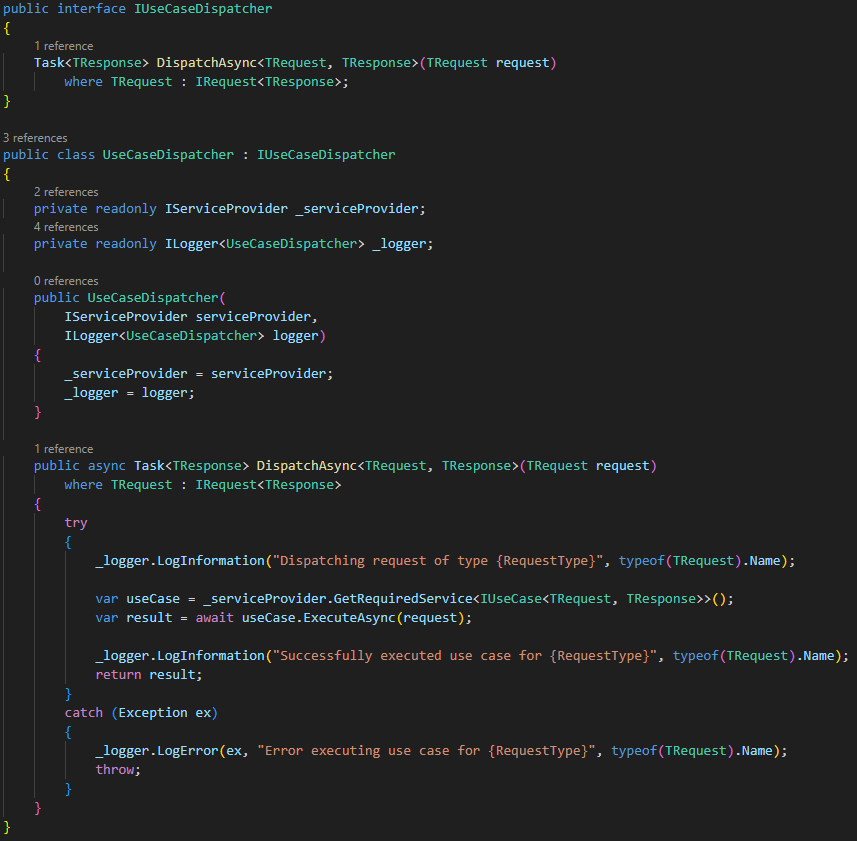Click 'typeof' on the LogError line
Image resolution: width=857 pixels, height=841 pixels.
[634, 751]
